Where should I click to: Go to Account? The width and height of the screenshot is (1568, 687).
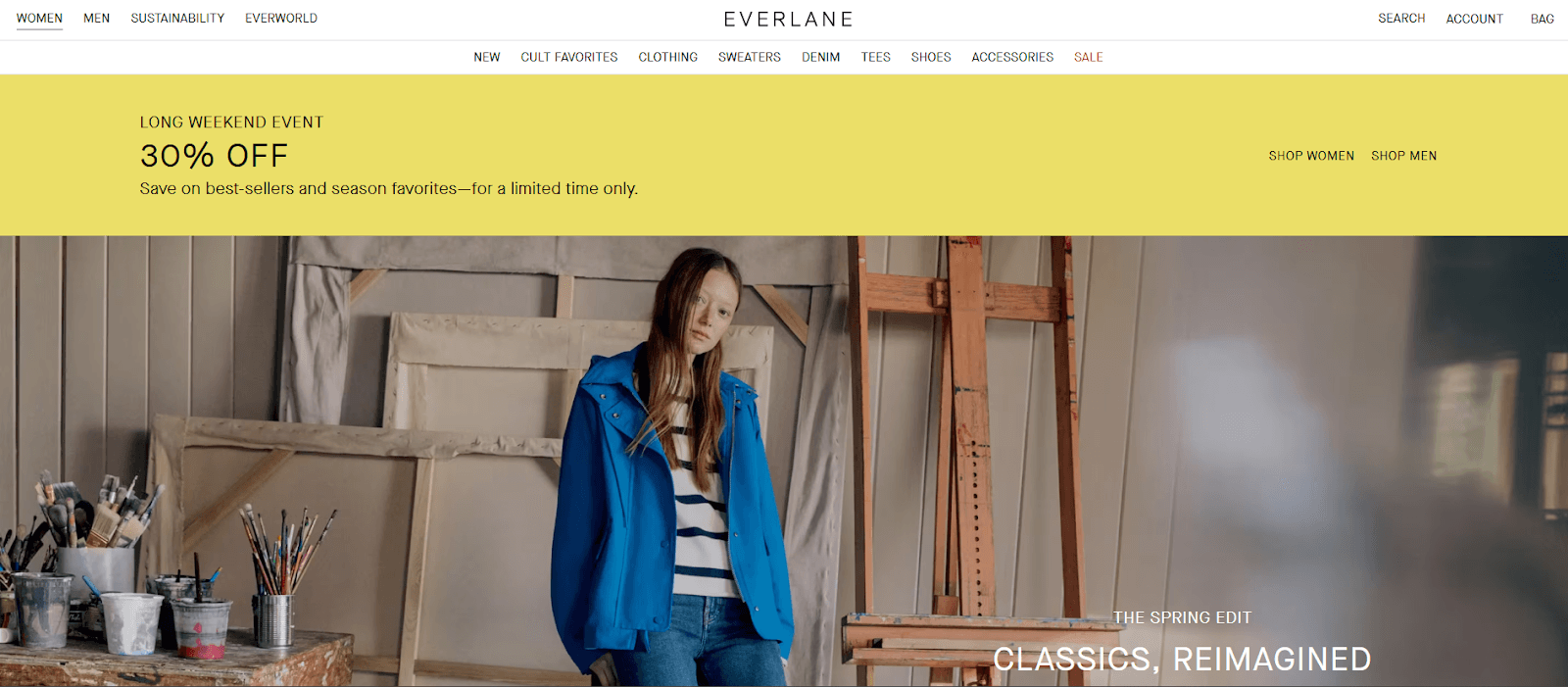pos(1474,19)
